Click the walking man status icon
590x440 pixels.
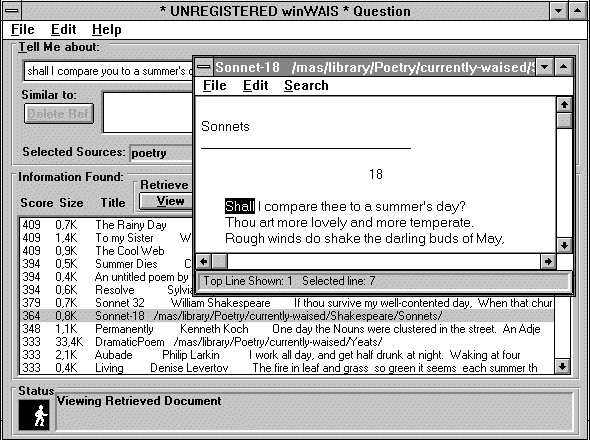click(x=34, y=415)
